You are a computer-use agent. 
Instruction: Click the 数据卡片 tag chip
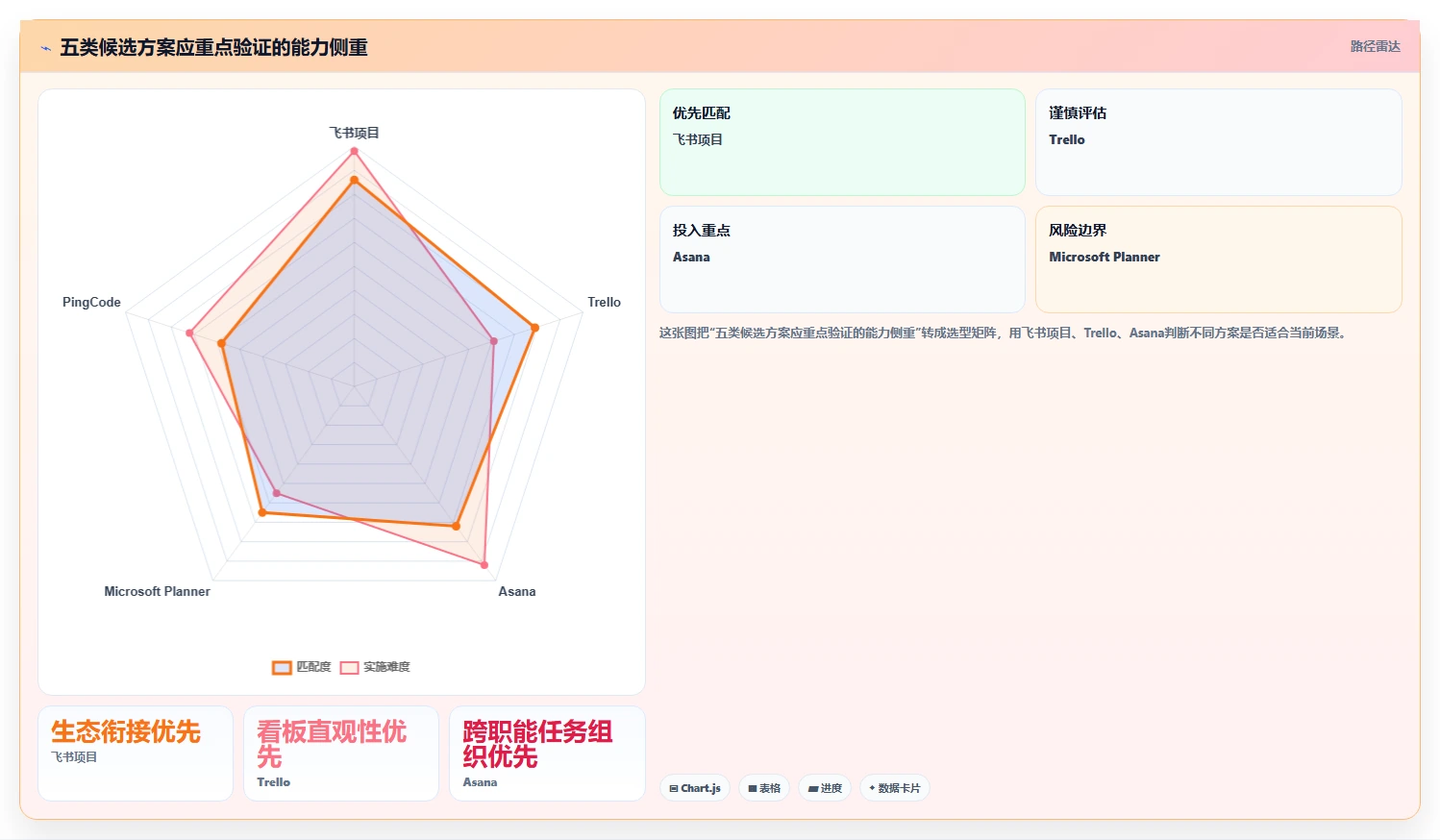(895, 788)
